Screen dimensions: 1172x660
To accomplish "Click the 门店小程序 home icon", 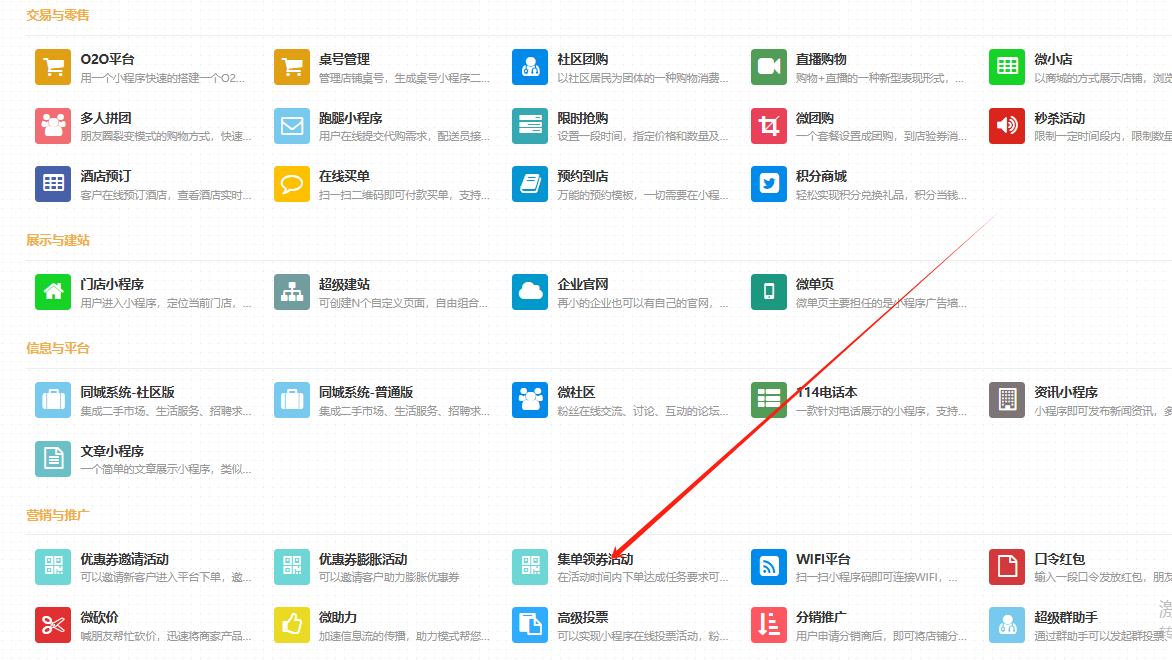I will [53, 292].
